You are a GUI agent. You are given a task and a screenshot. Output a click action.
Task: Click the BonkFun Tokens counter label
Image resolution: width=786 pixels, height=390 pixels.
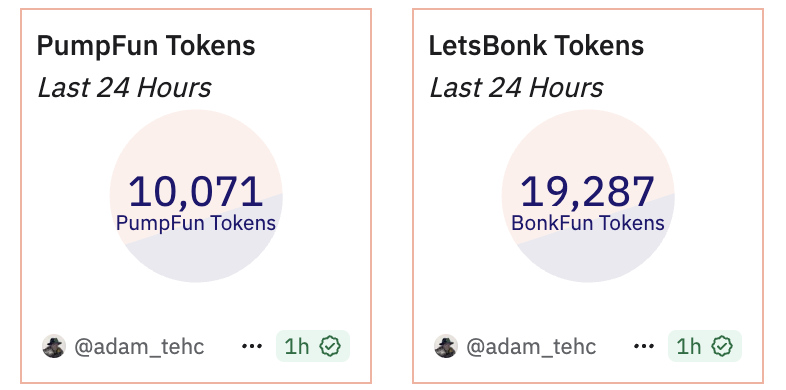coord(588,224)
